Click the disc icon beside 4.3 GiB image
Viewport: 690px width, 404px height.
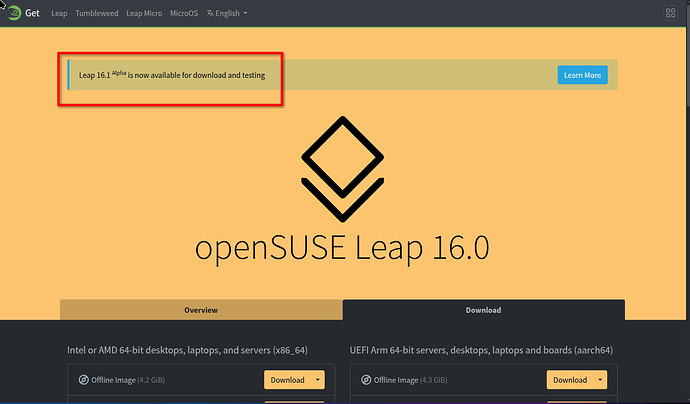366,379
